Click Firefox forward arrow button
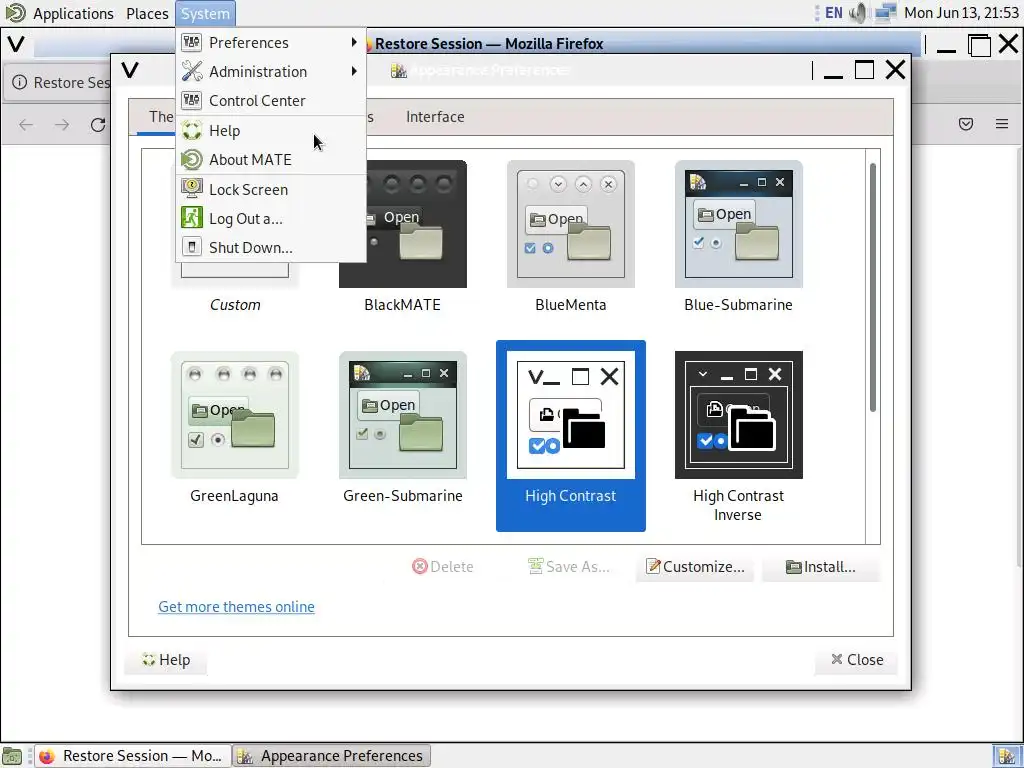The image size is (1024, 768). coord(62,124)
